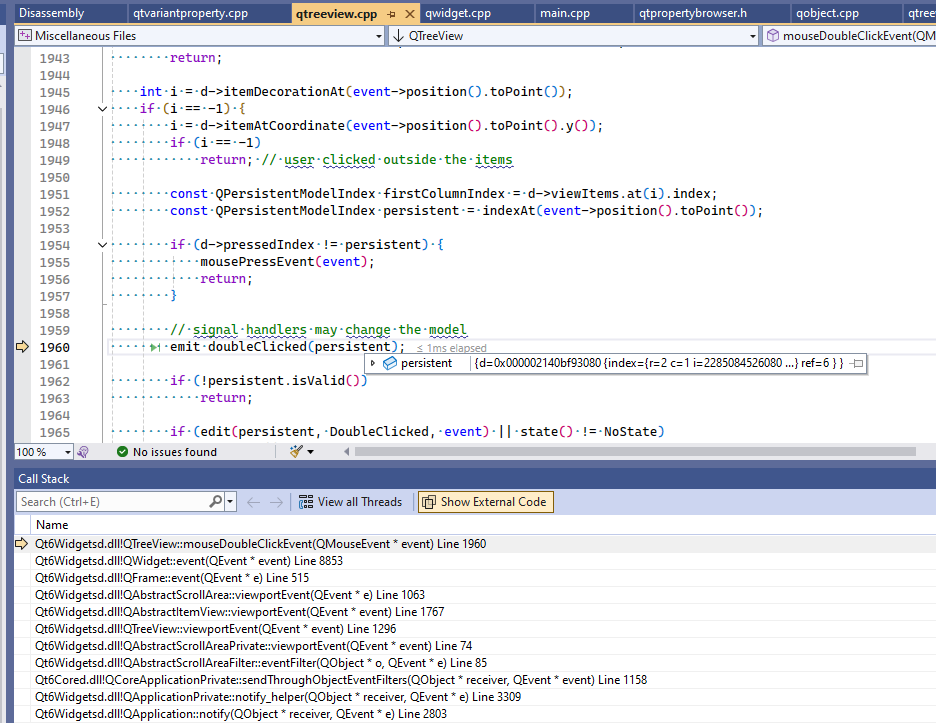Screen dimensions: 936x723
Task: Open the main.cpp tab
Action: (565, 13)
